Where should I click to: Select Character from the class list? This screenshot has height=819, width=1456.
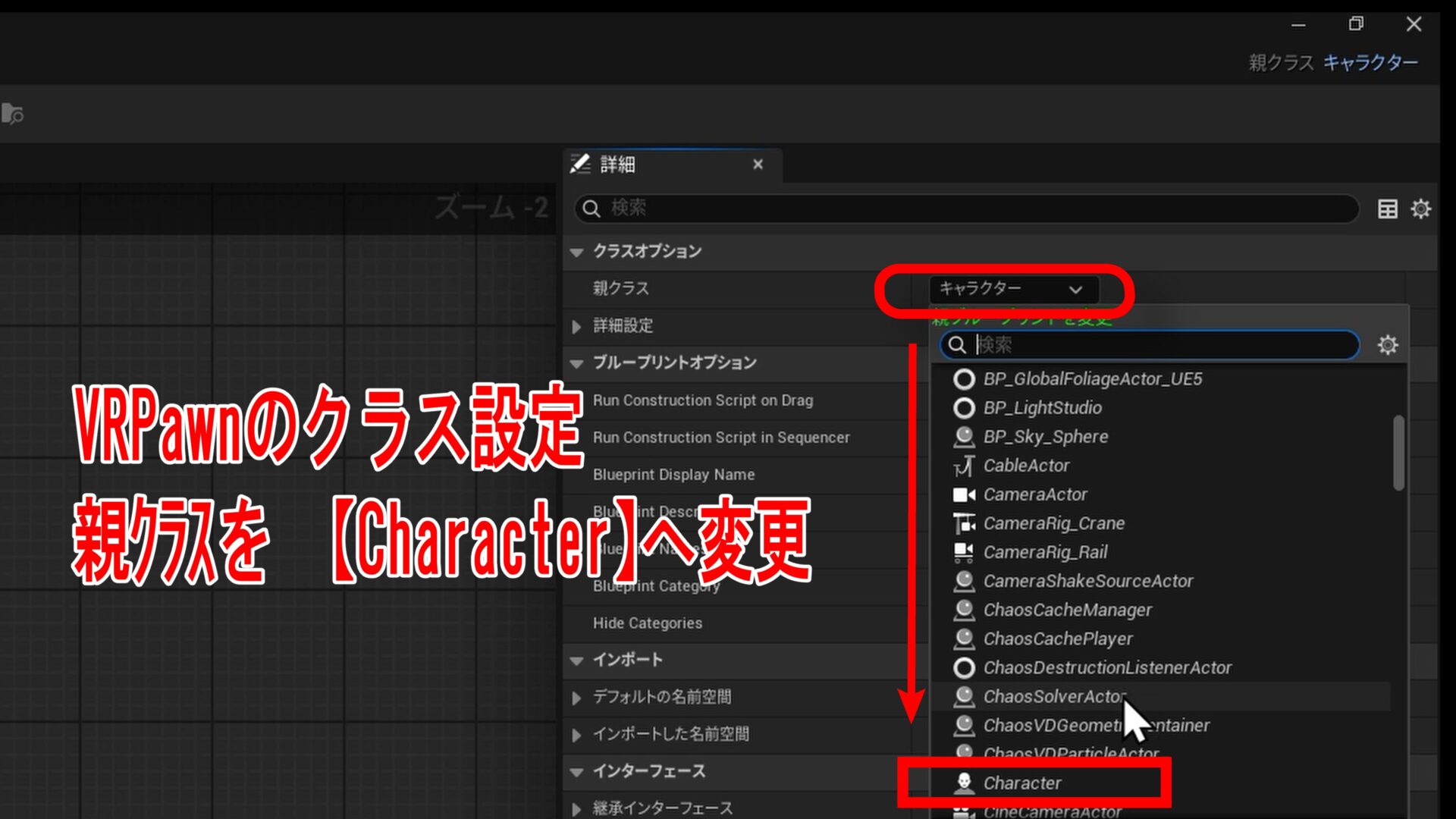pos(1021,783)
